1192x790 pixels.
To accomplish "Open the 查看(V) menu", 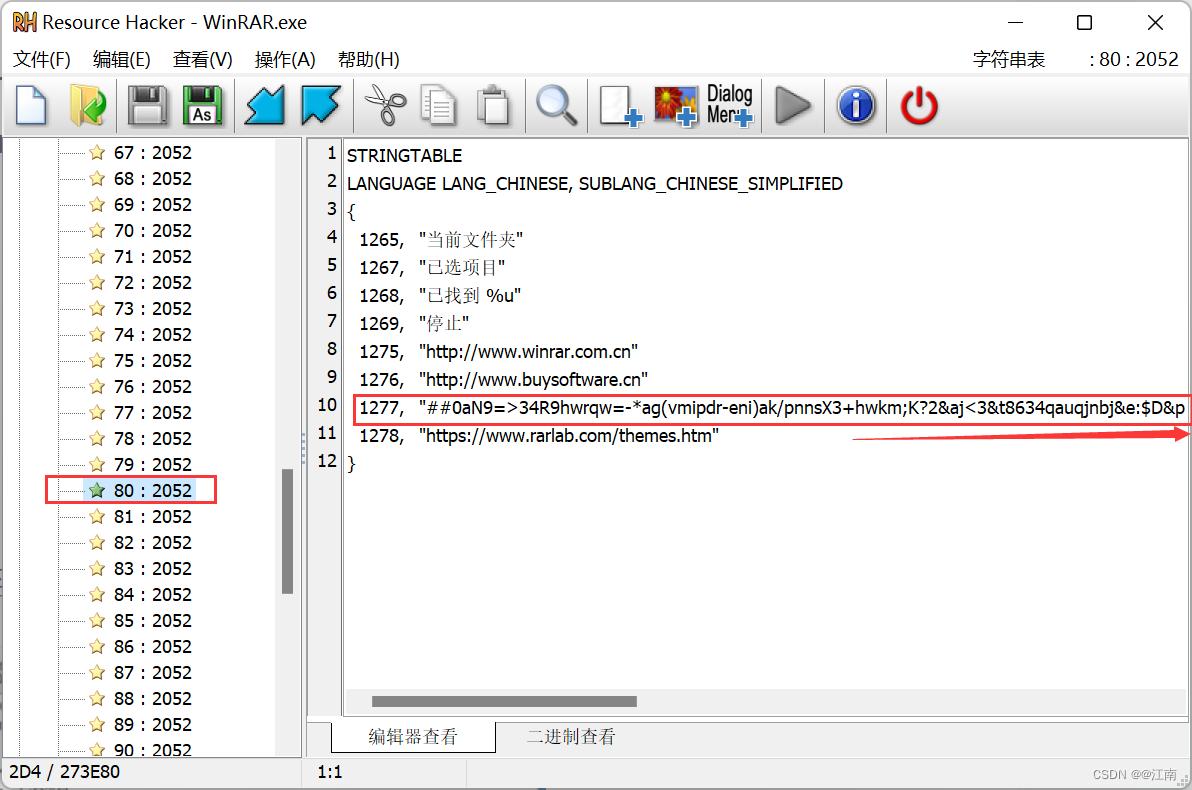I will pyautogui.click(x=202, y=59).
